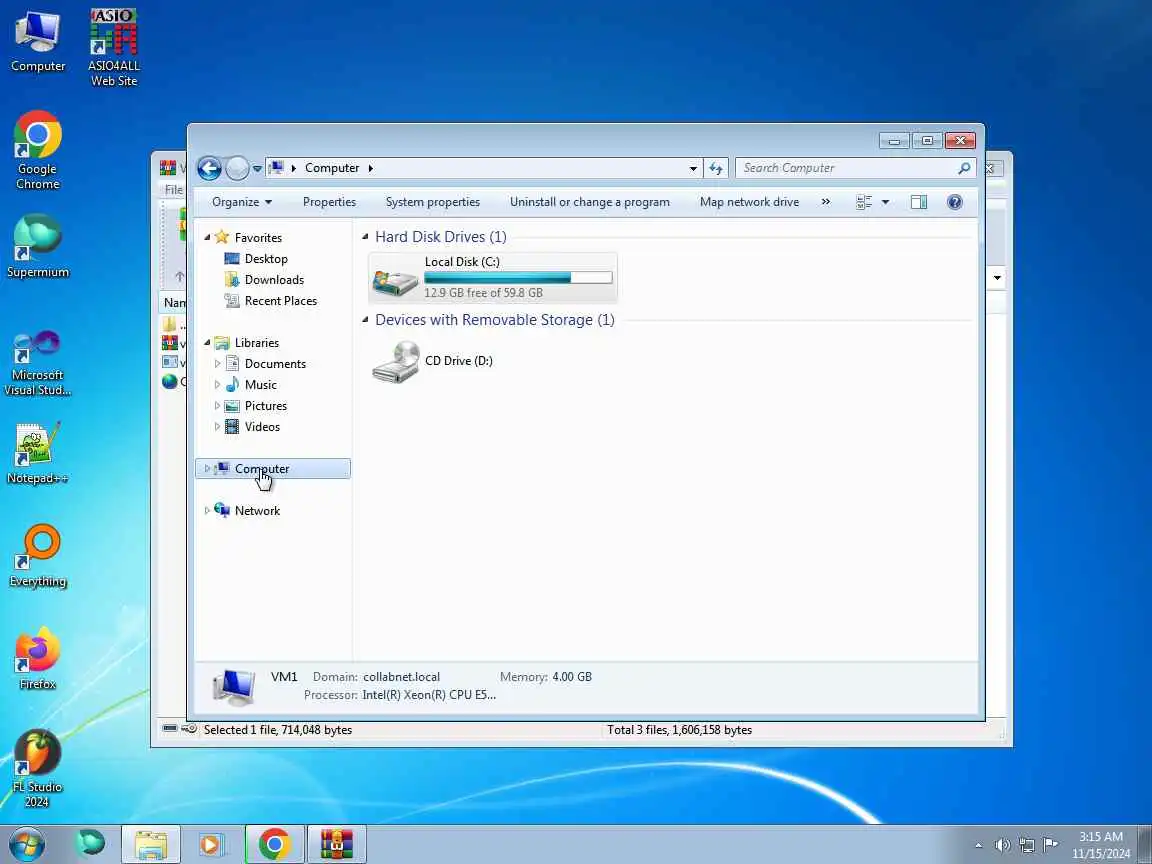Select Favorites in the navigation pane
Viewport: 1152px width, 864px height.
pyautogui.click(x=258, y=238)
